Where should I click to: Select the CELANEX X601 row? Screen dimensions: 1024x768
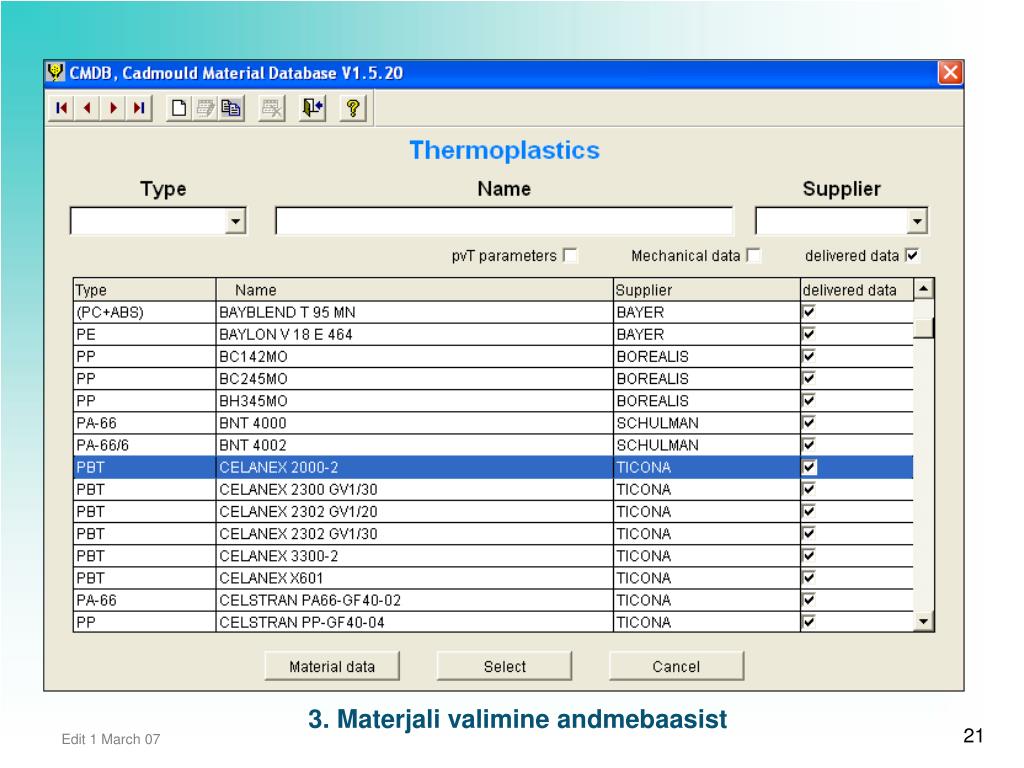click(493, 578)
